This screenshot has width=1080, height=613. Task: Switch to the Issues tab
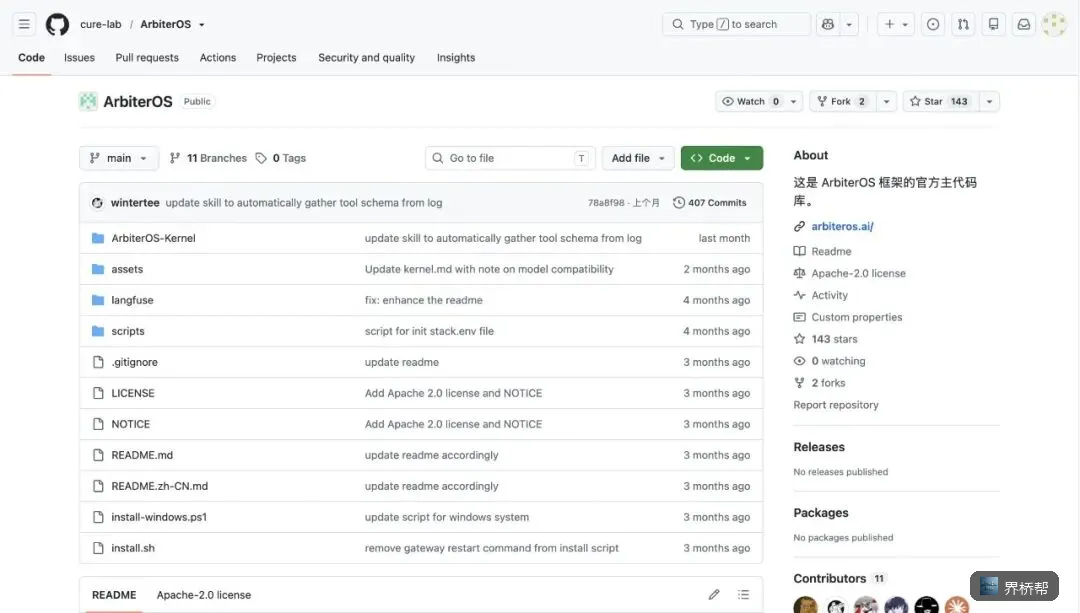[x=79, y=58]
